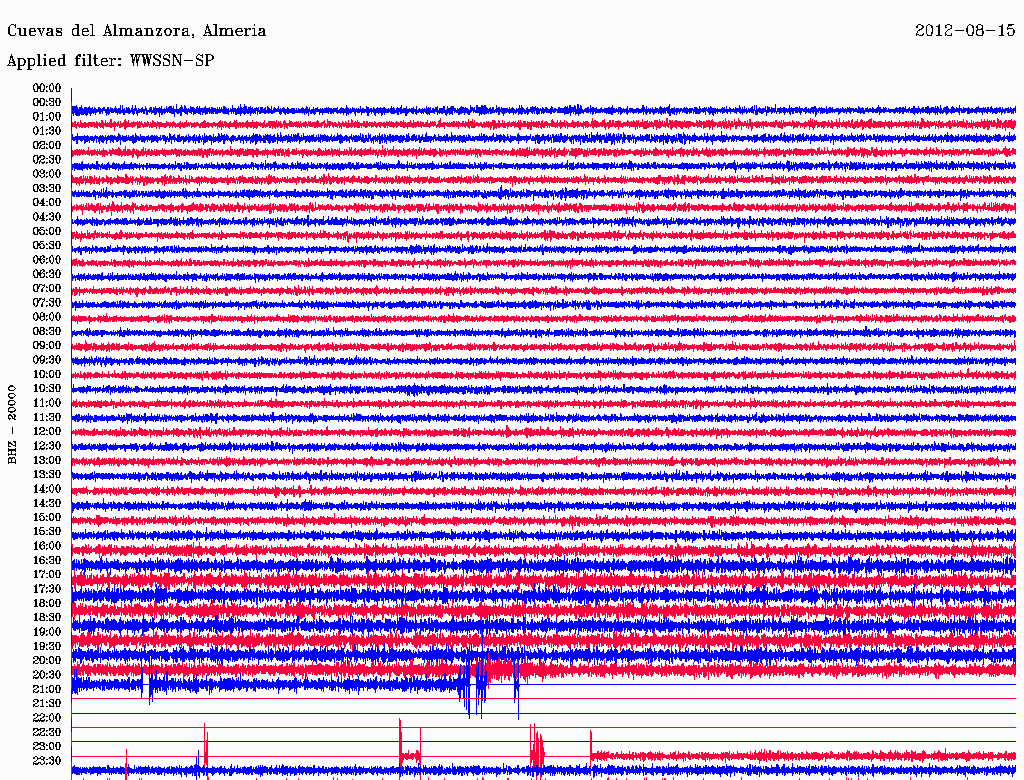
Task: Click the 07:30 time label
Action: click(x=47, y=303)
